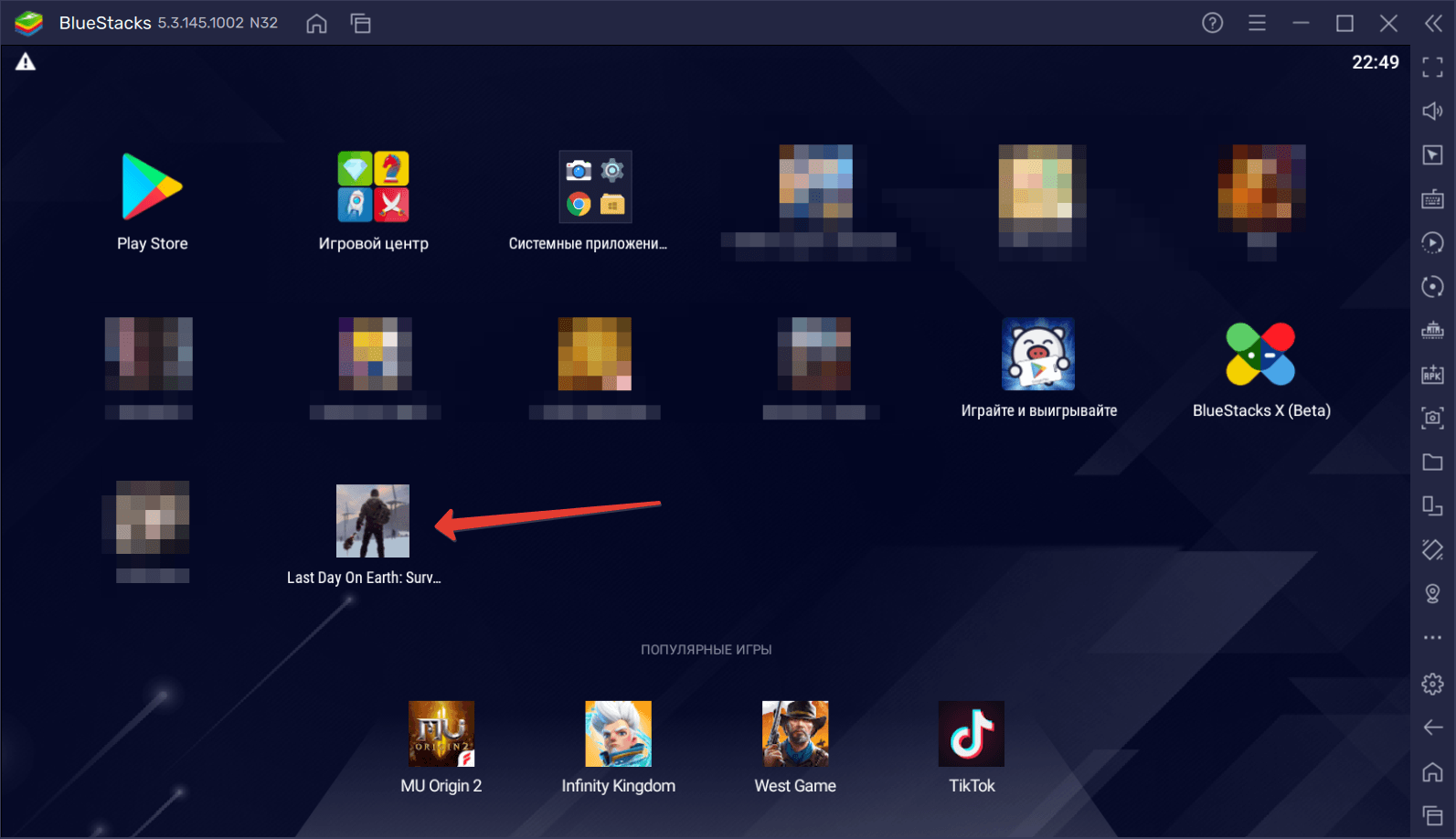Collapse the sidebar with double chevron
The width and height of the screenshot is (1456, 839).
coord(1433,23)
